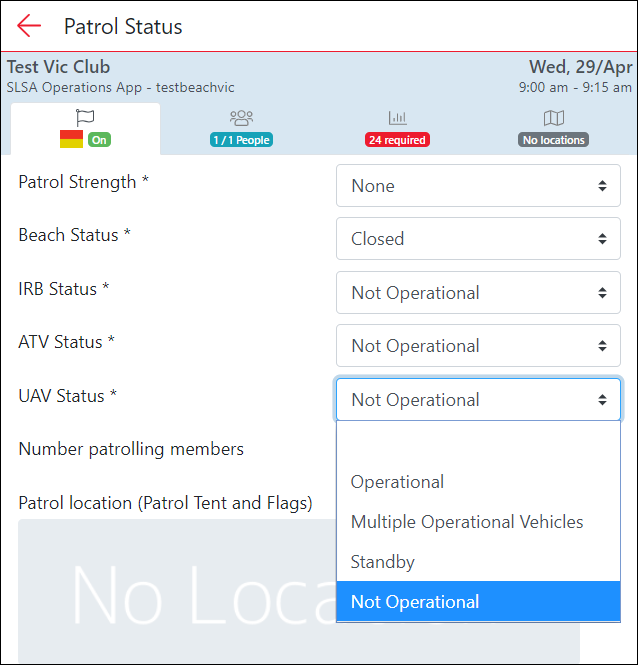638x665 pixels.
Task: Choose Operational from the UAV list
Action: pyautogui.click(x=397, y=482)
